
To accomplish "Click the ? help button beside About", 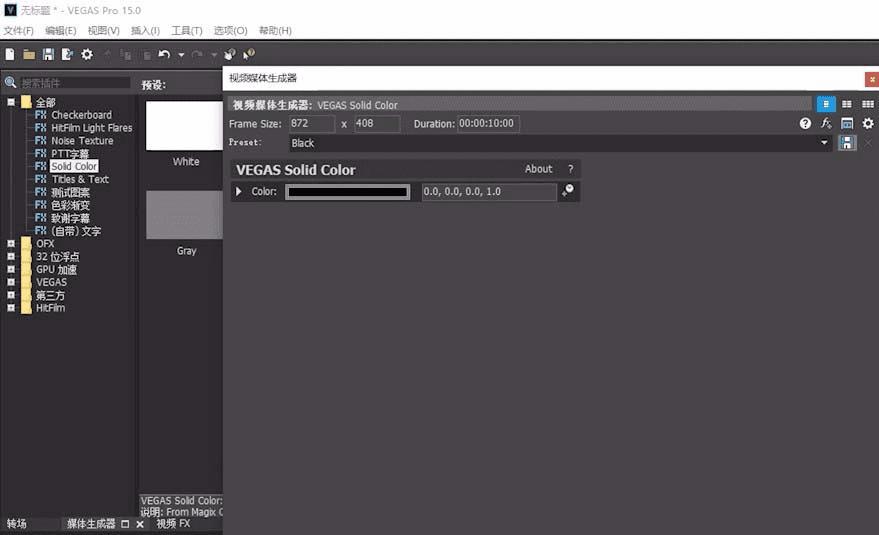I will click(571, 169).
